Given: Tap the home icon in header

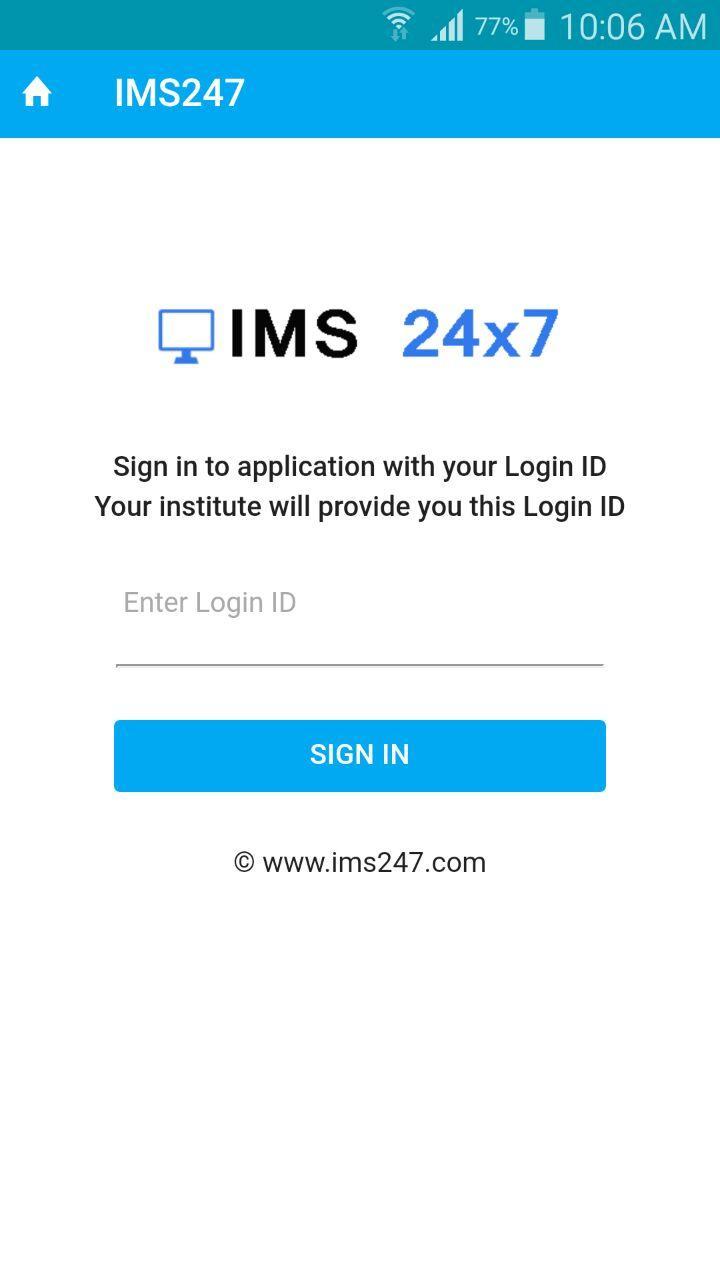Looking at the screenshot, I should tap(37, 93).
